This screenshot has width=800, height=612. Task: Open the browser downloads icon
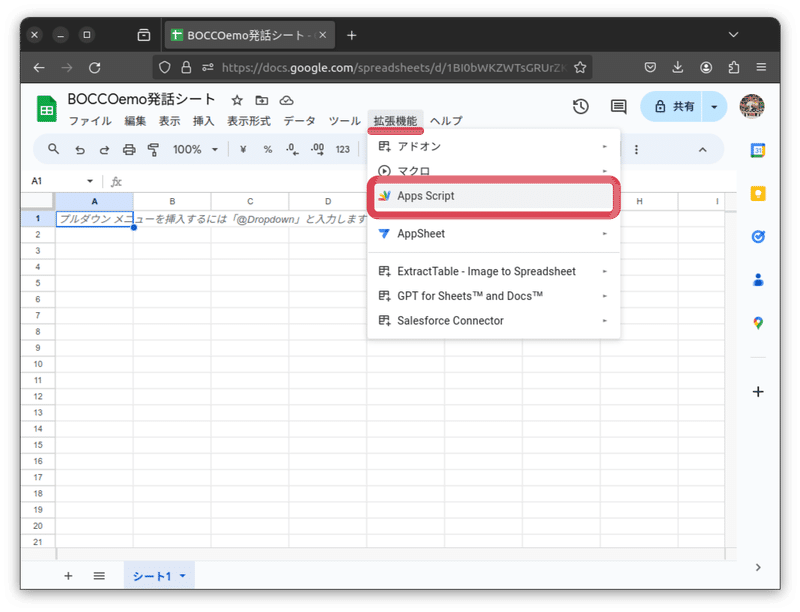tap(678, 67)
